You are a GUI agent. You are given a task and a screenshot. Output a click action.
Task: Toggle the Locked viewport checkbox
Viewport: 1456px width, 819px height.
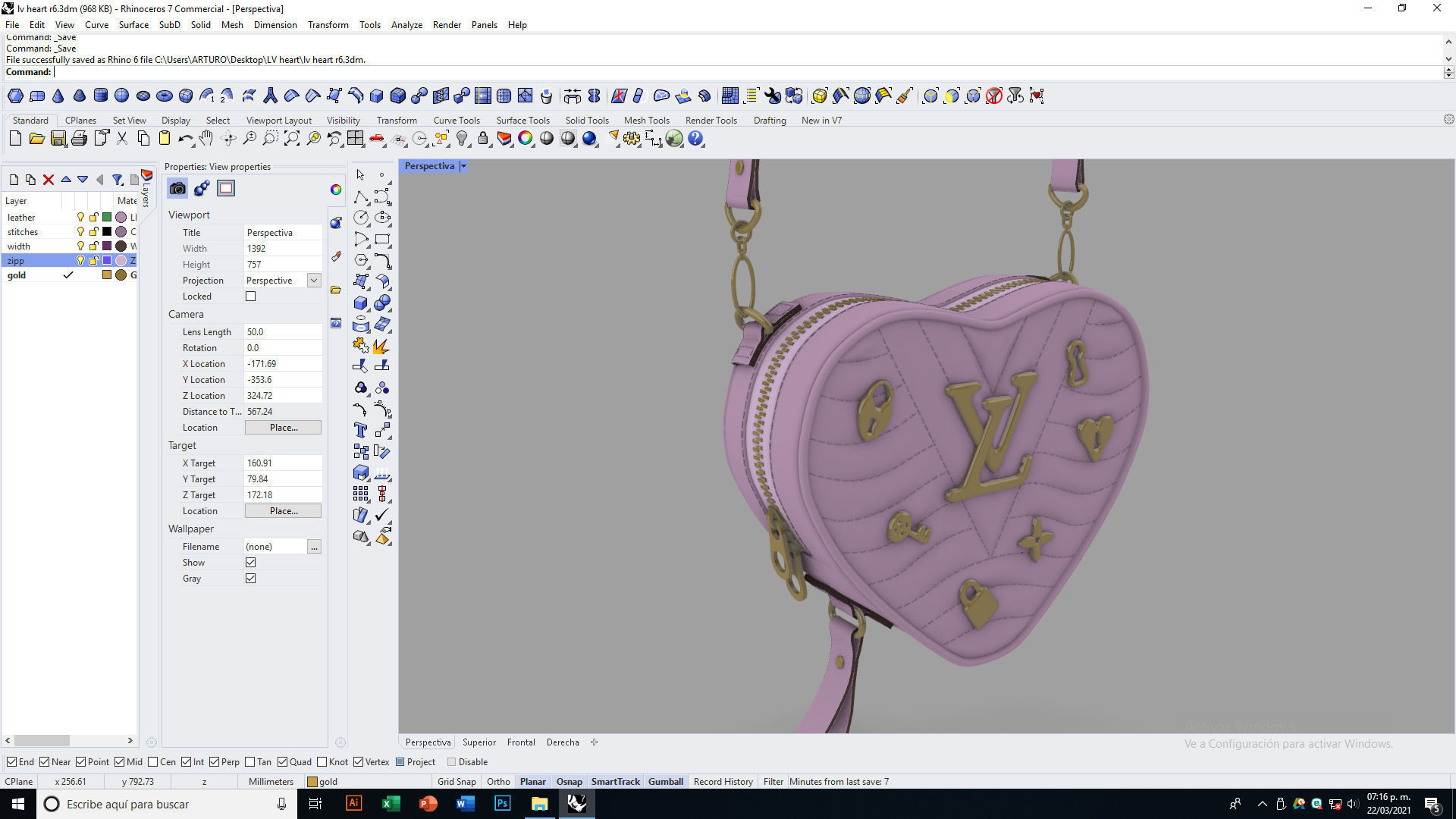(x=251, y=297)
